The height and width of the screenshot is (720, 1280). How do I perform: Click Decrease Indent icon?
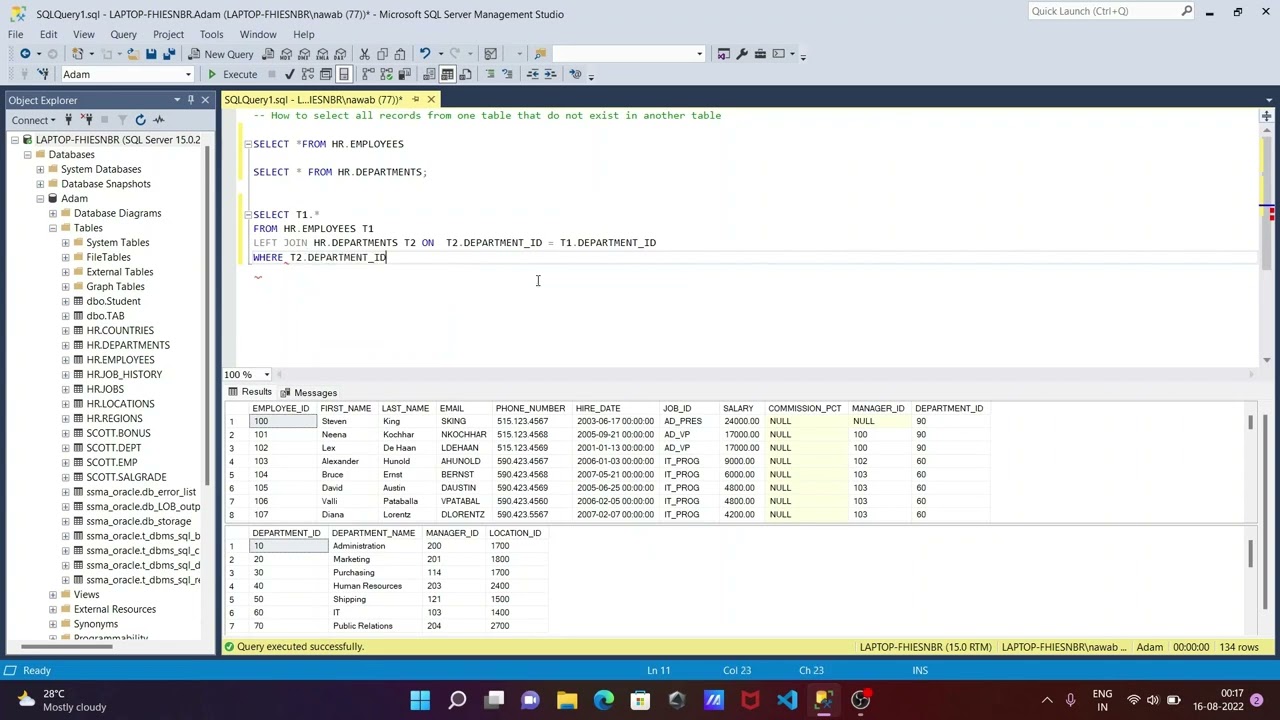pos(533,74)
